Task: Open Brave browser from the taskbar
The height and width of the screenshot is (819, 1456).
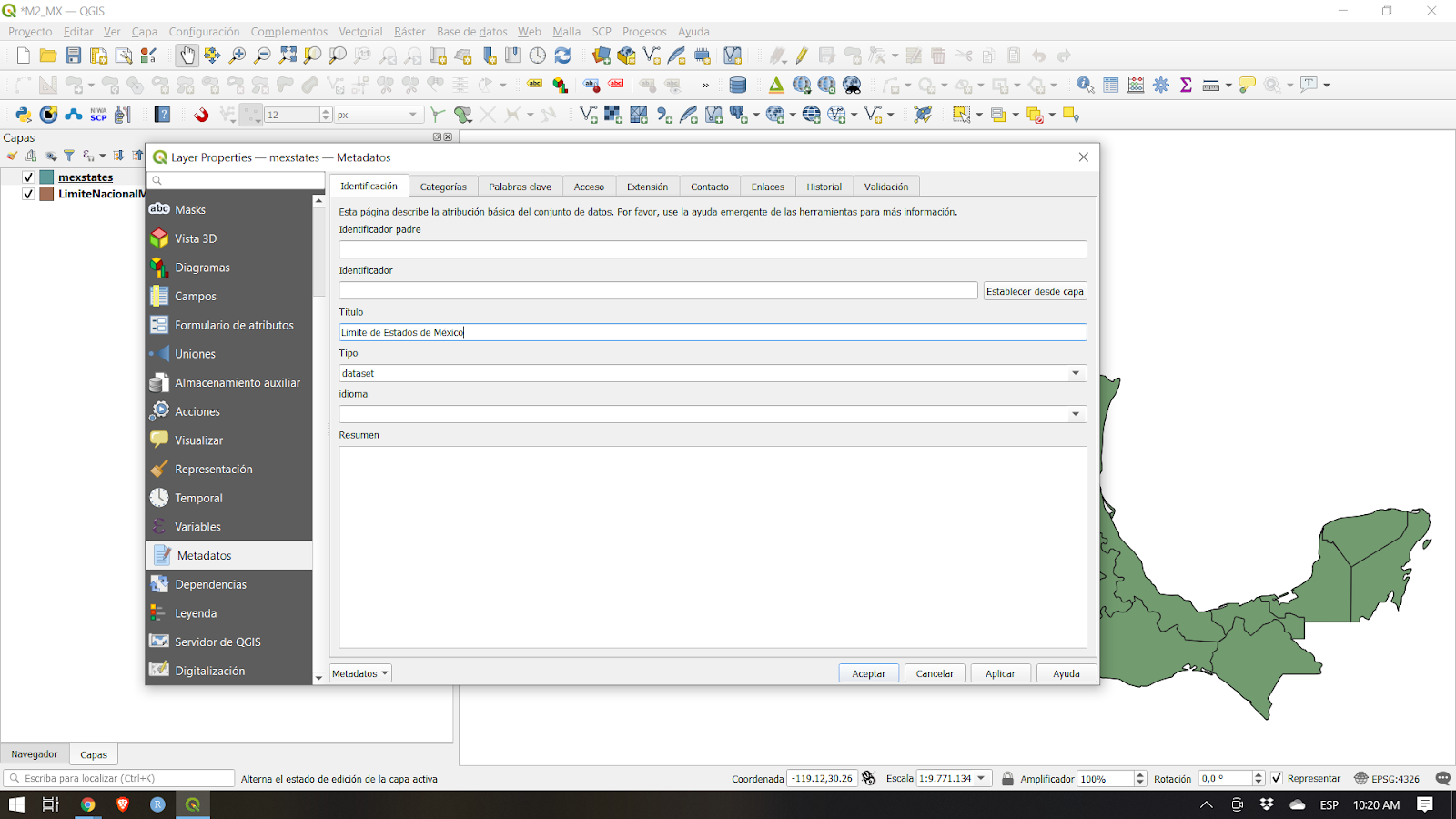Action: 123,804
